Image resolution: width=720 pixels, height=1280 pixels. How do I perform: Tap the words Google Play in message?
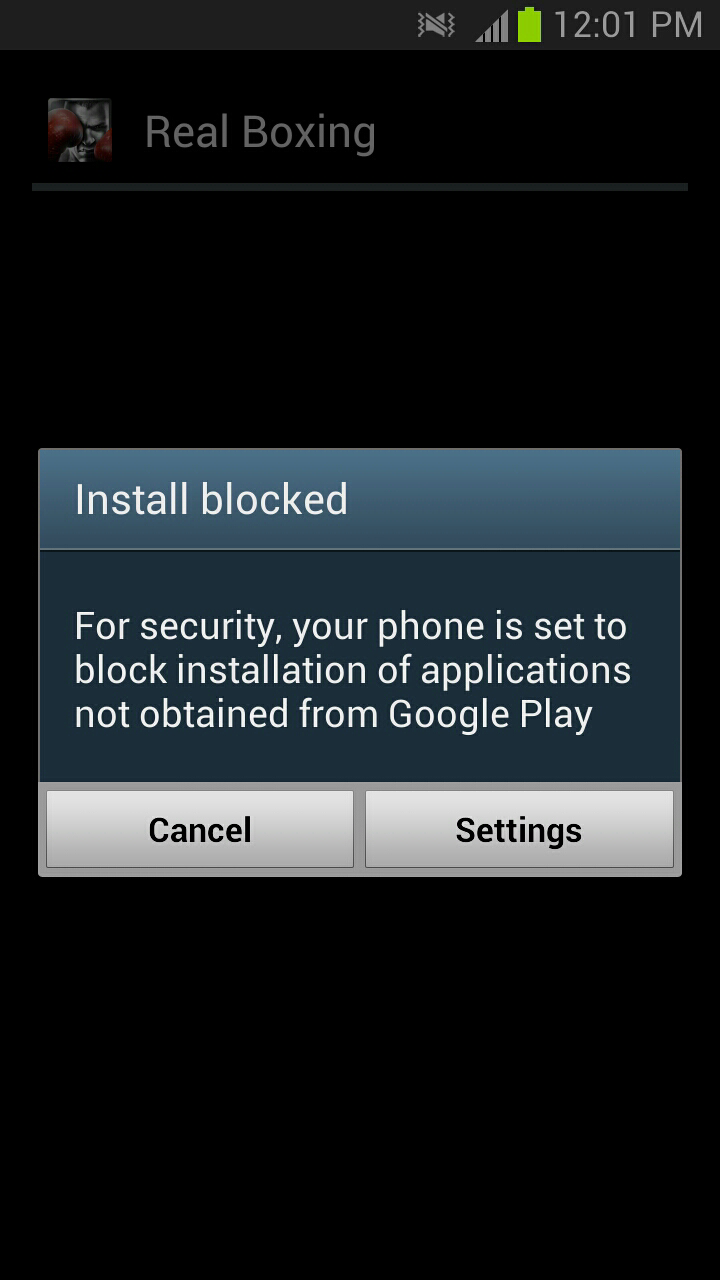click(x=490, y=714)
